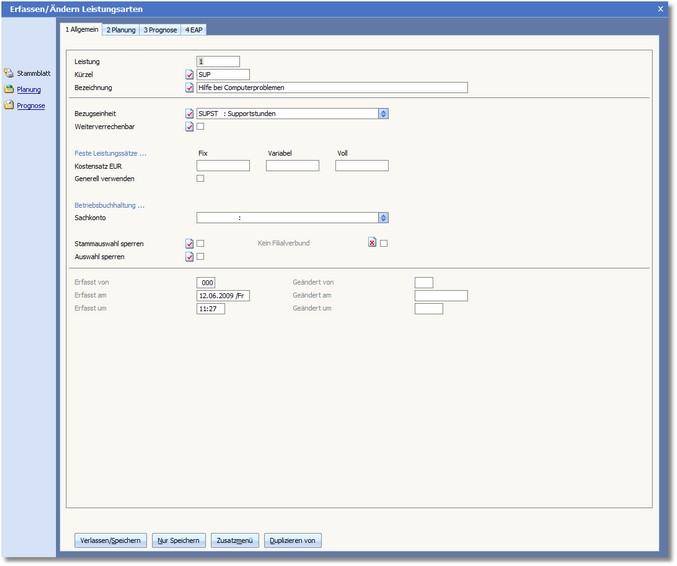
Task: Click the checkmark icon beside Bezugseinheit field
Action: coord(190,114)
